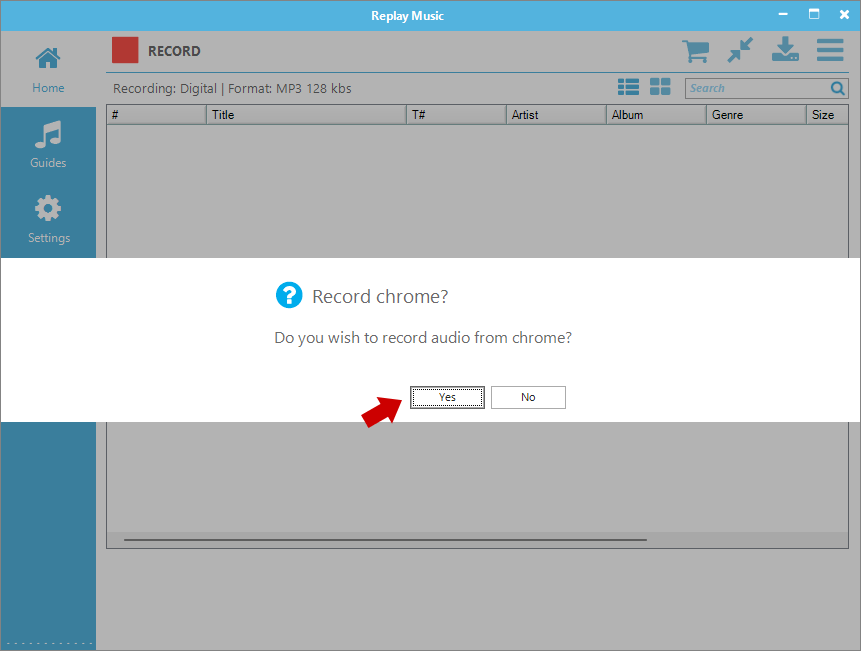This screenshot has height=651, width=861.
Task: Open the Guides music note section
Action: click(48, 144)
